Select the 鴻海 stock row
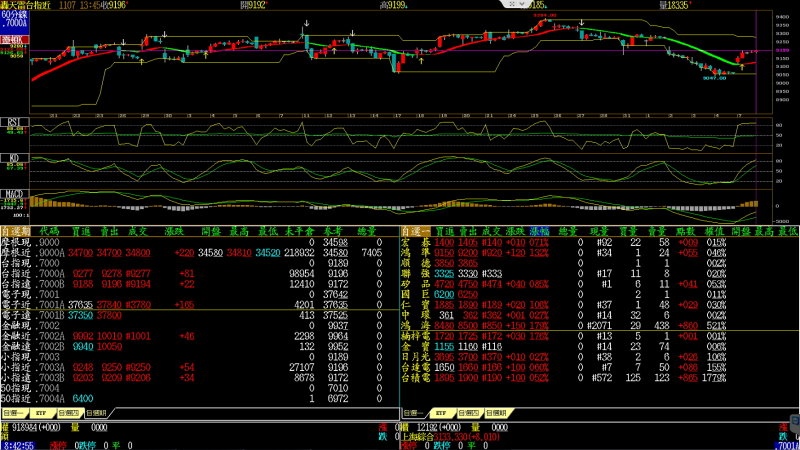The image size is (800, 450). point(415,325)
